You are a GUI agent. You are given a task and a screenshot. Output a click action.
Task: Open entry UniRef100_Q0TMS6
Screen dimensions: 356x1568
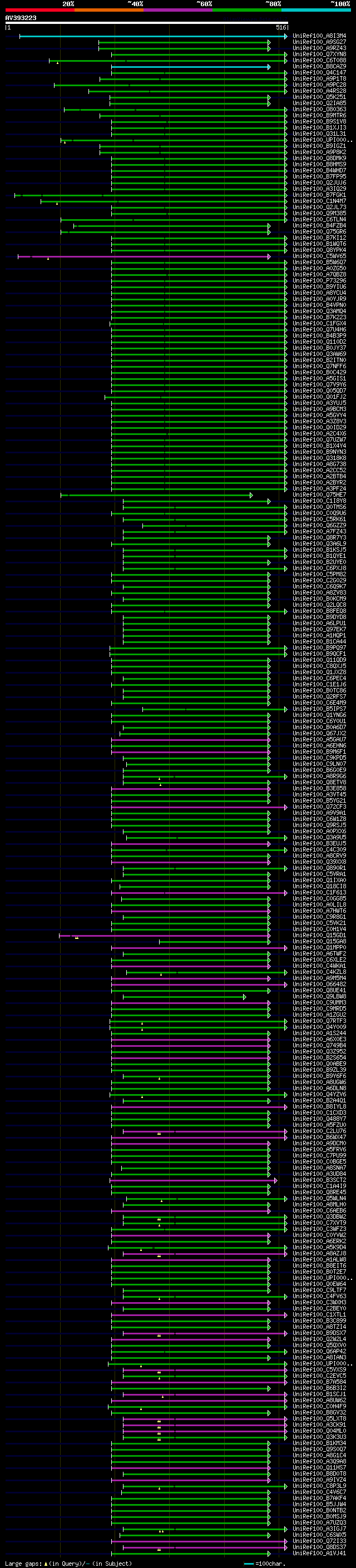[319, 507]
